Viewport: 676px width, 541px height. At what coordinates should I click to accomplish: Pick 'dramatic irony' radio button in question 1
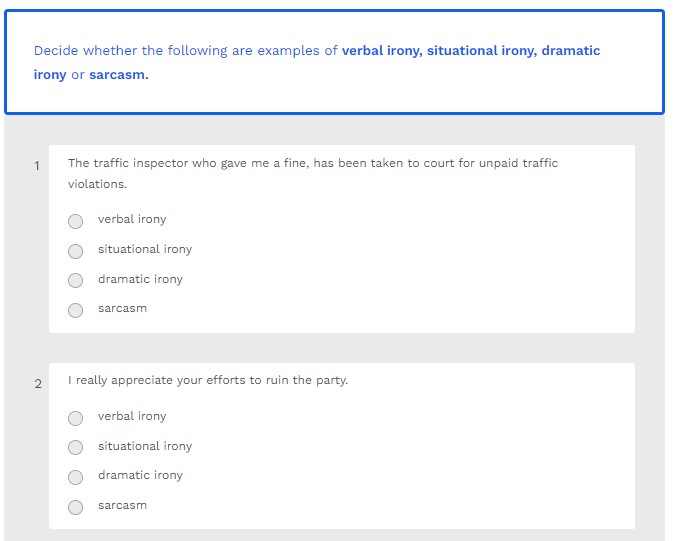75,281
